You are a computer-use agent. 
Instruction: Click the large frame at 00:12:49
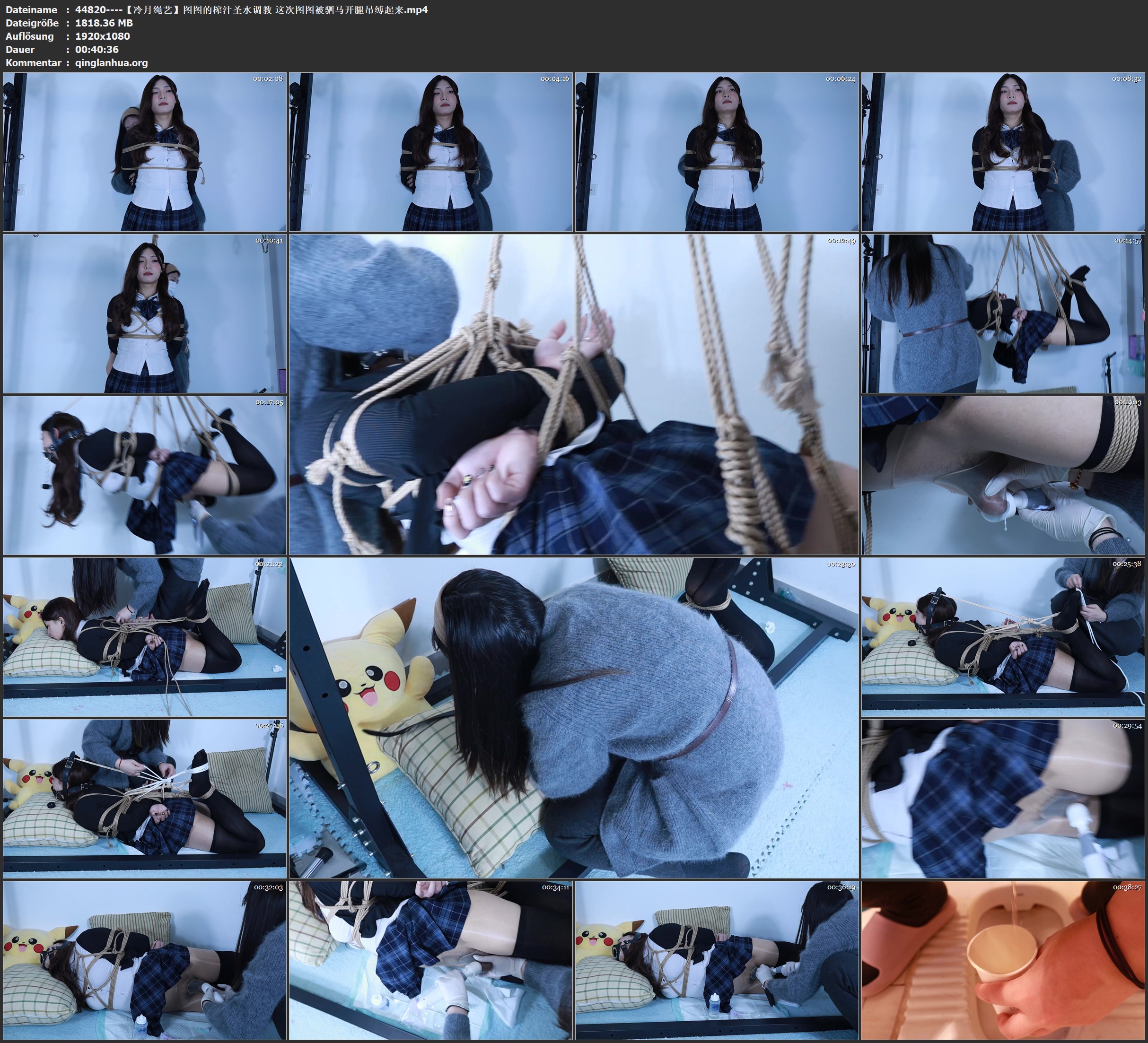(574, 394)
